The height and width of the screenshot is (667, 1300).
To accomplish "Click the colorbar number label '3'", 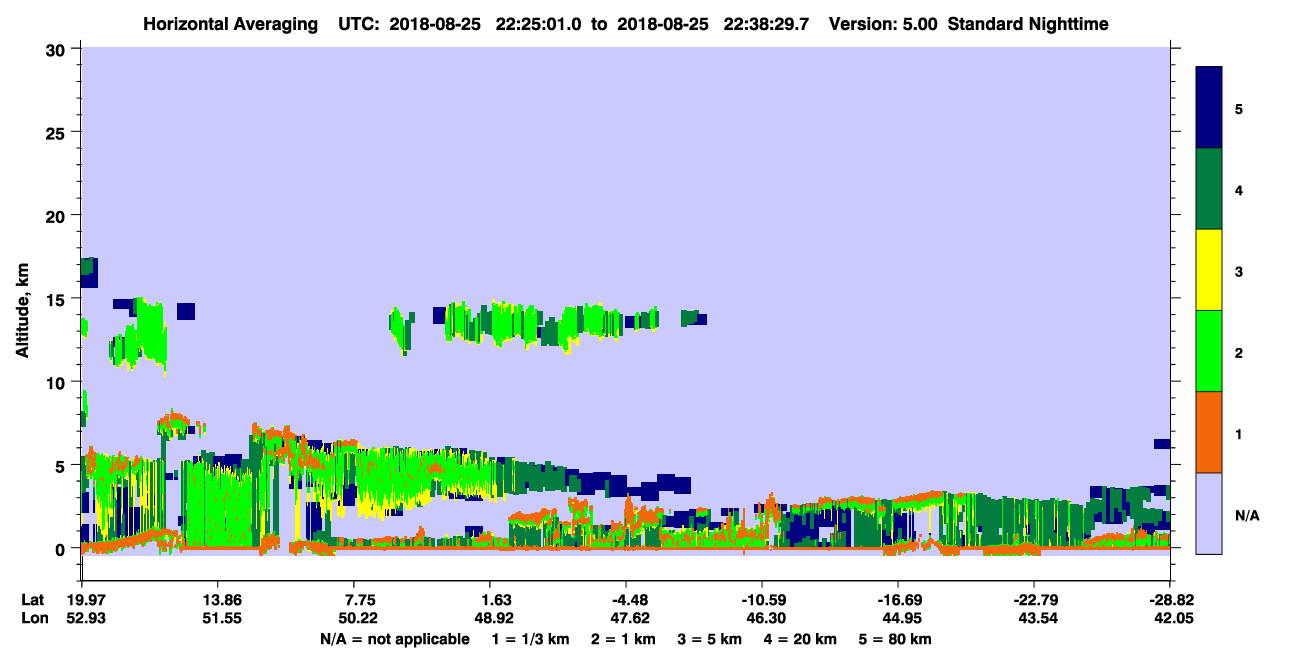I will coord(1239,271).
